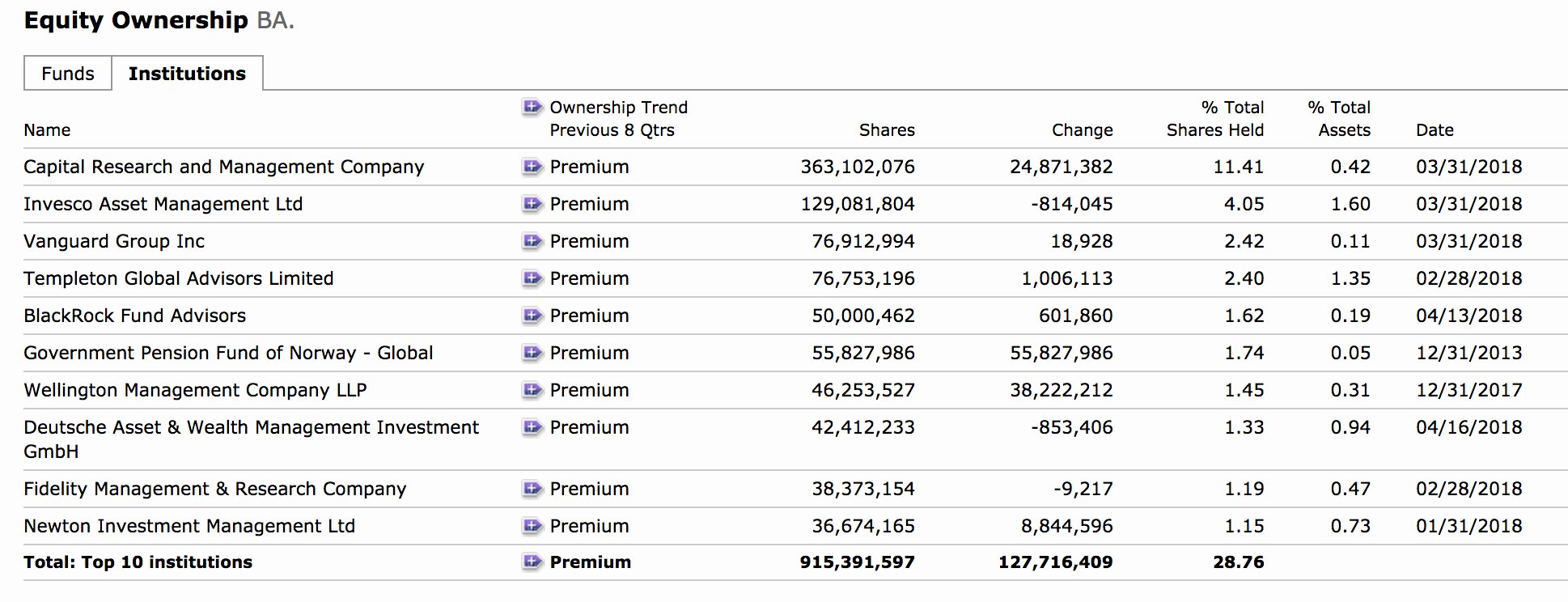1568x602 pixels.
Task: Click premium icon in Government Pension Fund row
Action: tap(532, 353)
